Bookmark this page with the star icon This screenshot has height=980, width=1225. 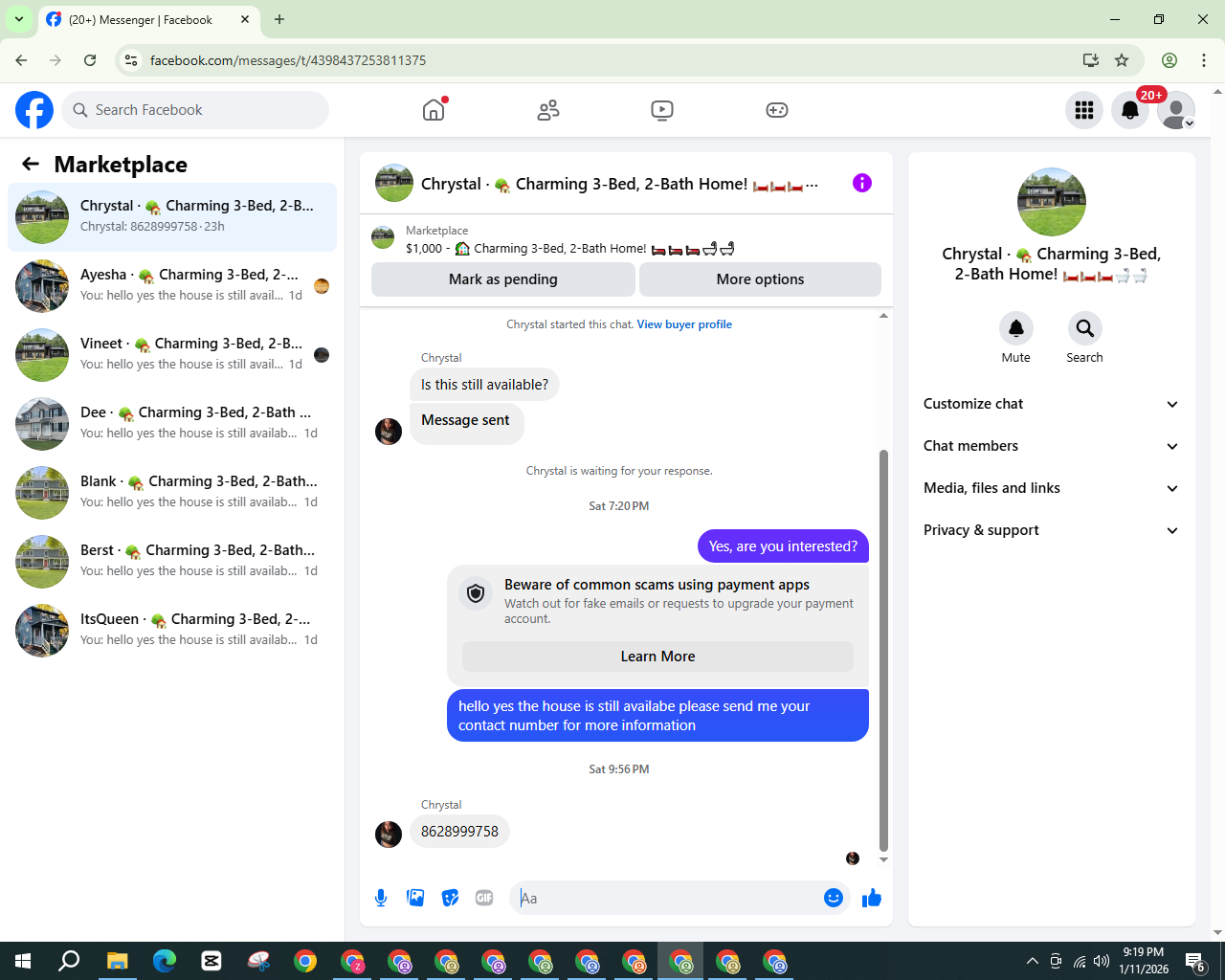coord(1122,60)
